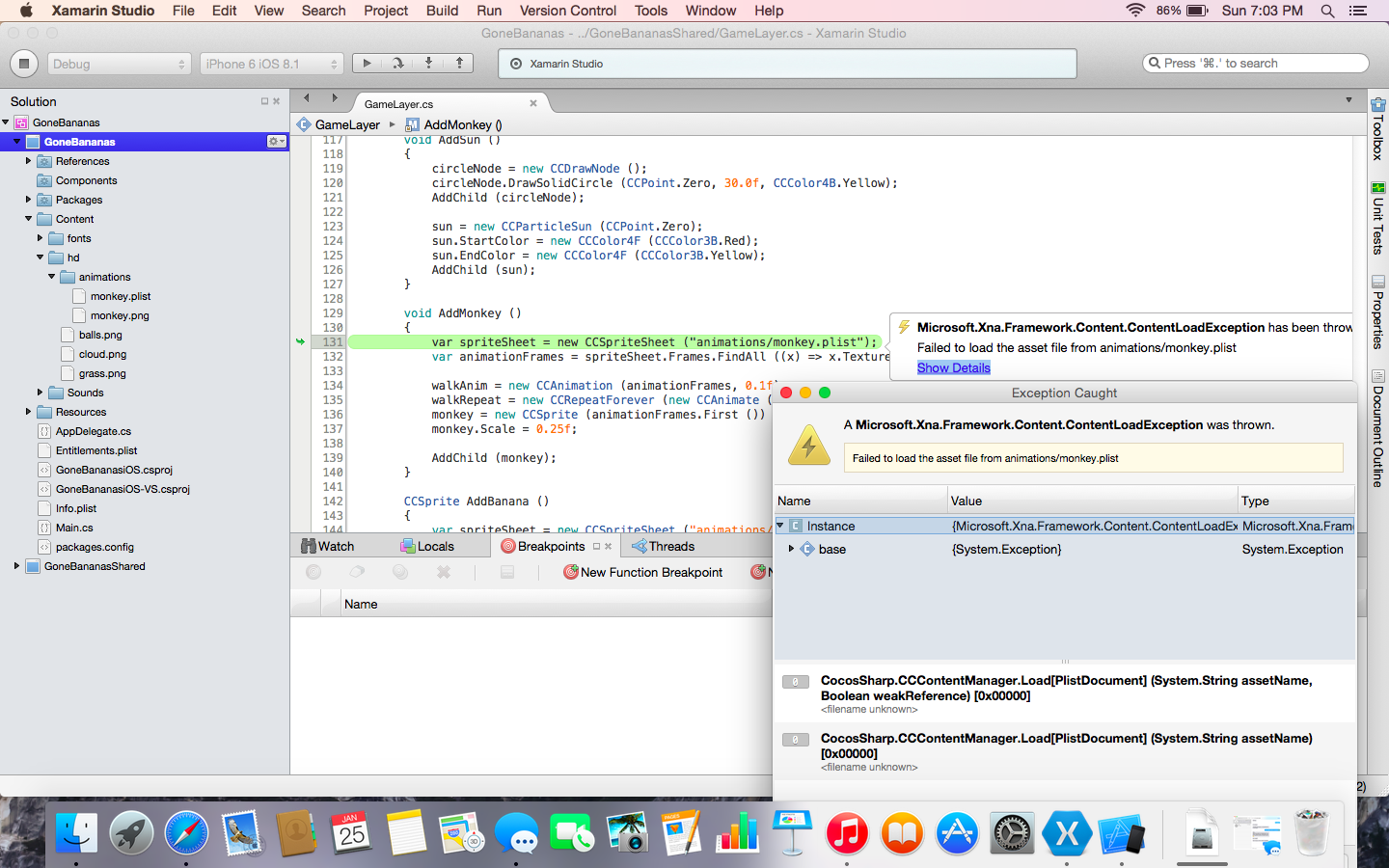1389x868 pixels.
Task: Click the remove breakpoint X icon
Action: [x=444, y=572]
